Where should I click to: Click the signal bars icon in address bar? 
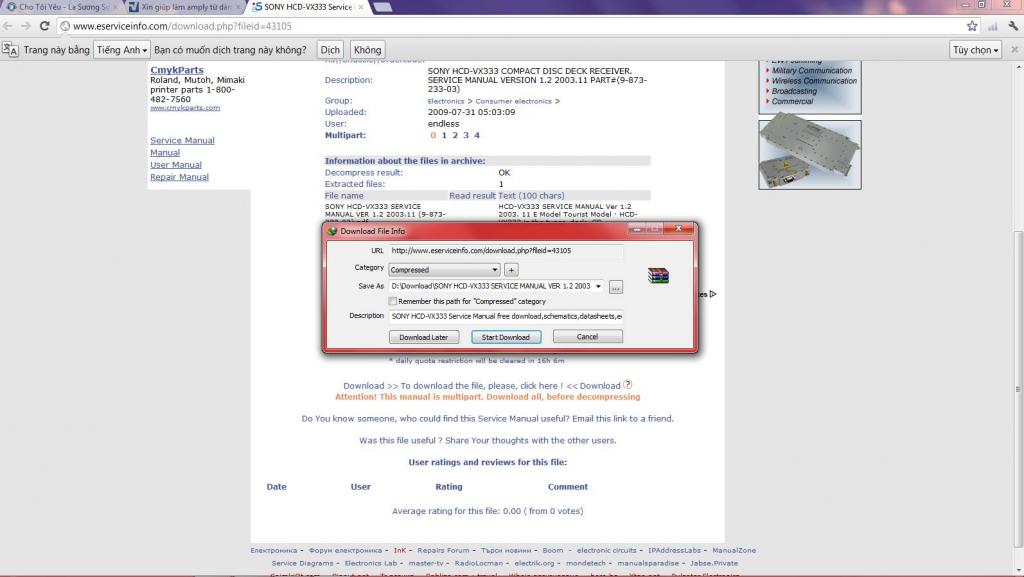pos(993,26)
